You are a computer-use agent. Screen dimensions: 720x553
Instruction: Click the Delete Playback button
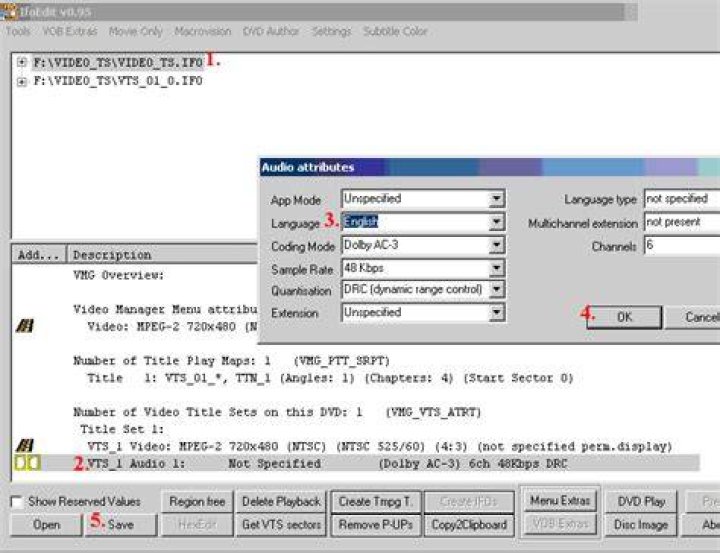click(x=281, y=502)
